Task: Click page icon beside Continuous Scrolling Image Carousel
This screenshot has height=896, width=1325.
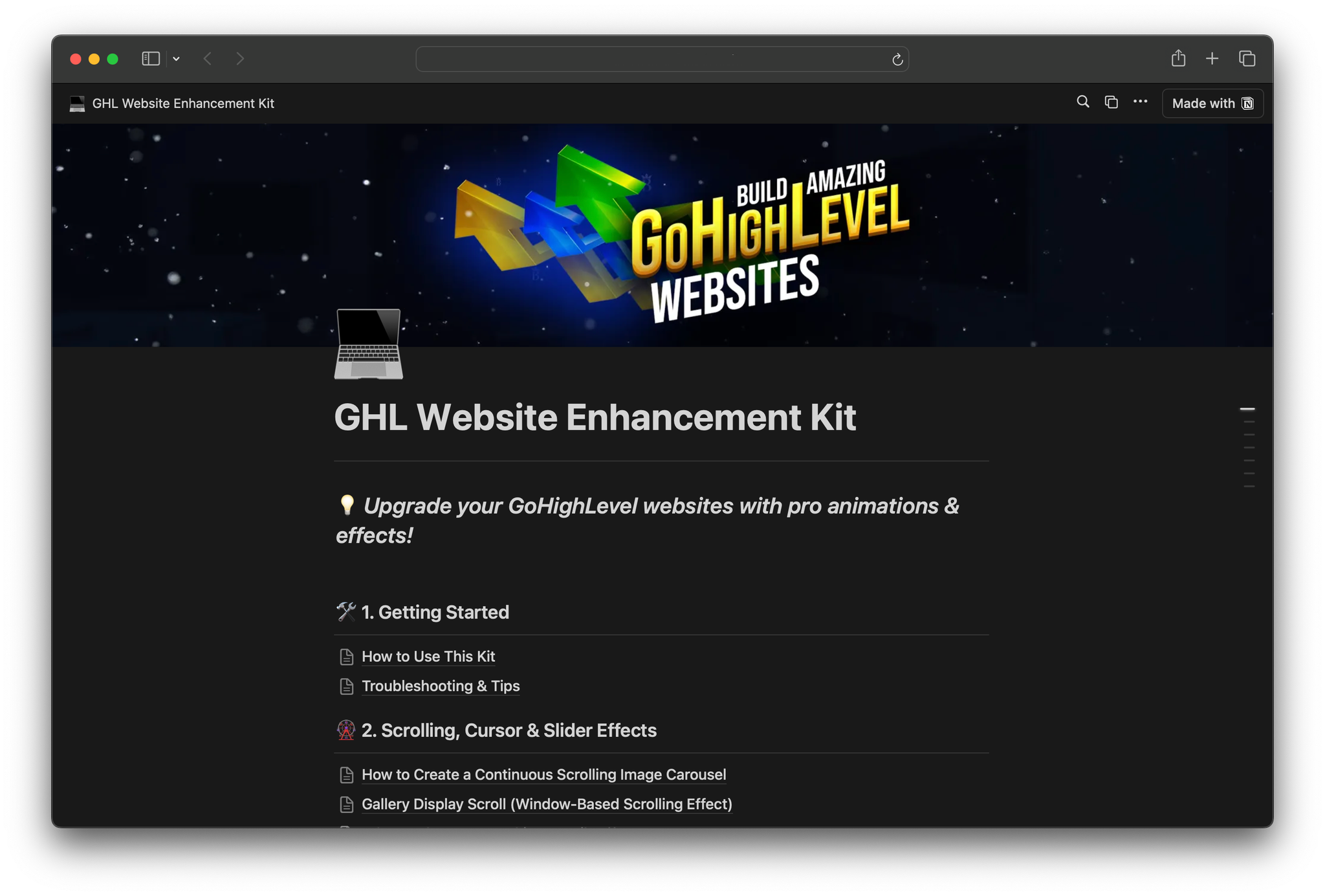Action: coord(347,775)
